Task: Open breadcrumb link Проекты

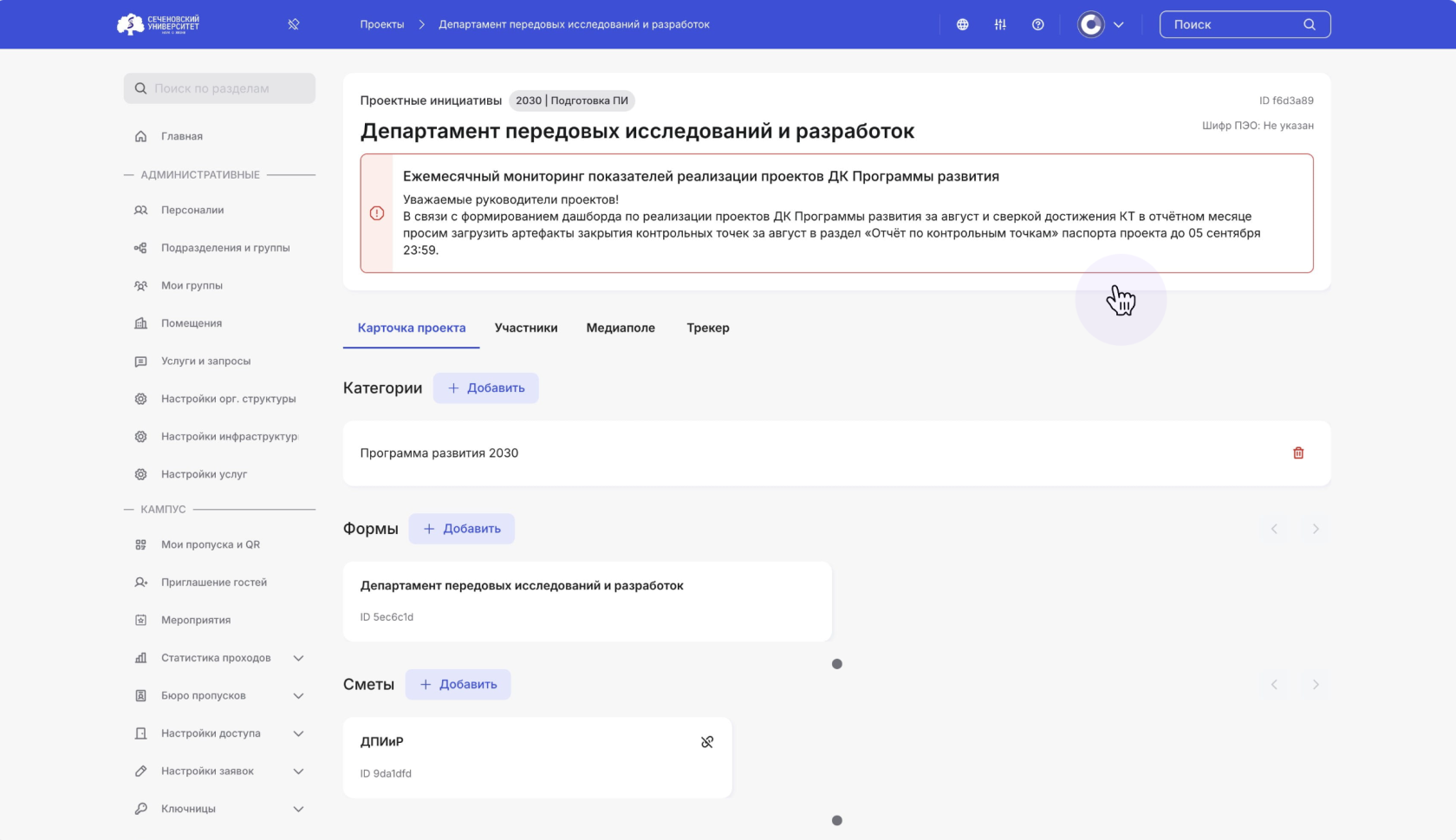Action: point(382,24)
